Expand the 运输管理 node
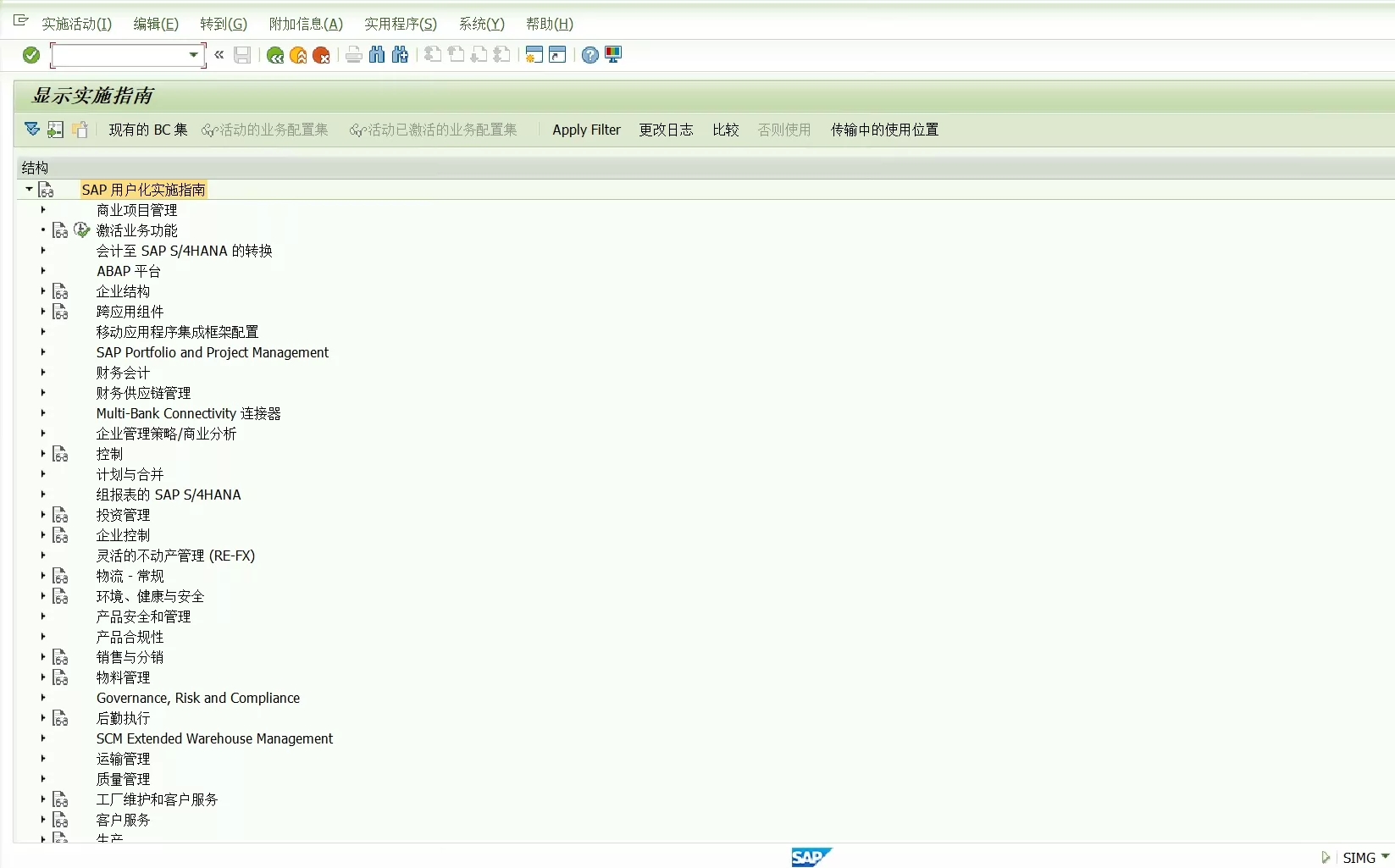 (43, 758)
